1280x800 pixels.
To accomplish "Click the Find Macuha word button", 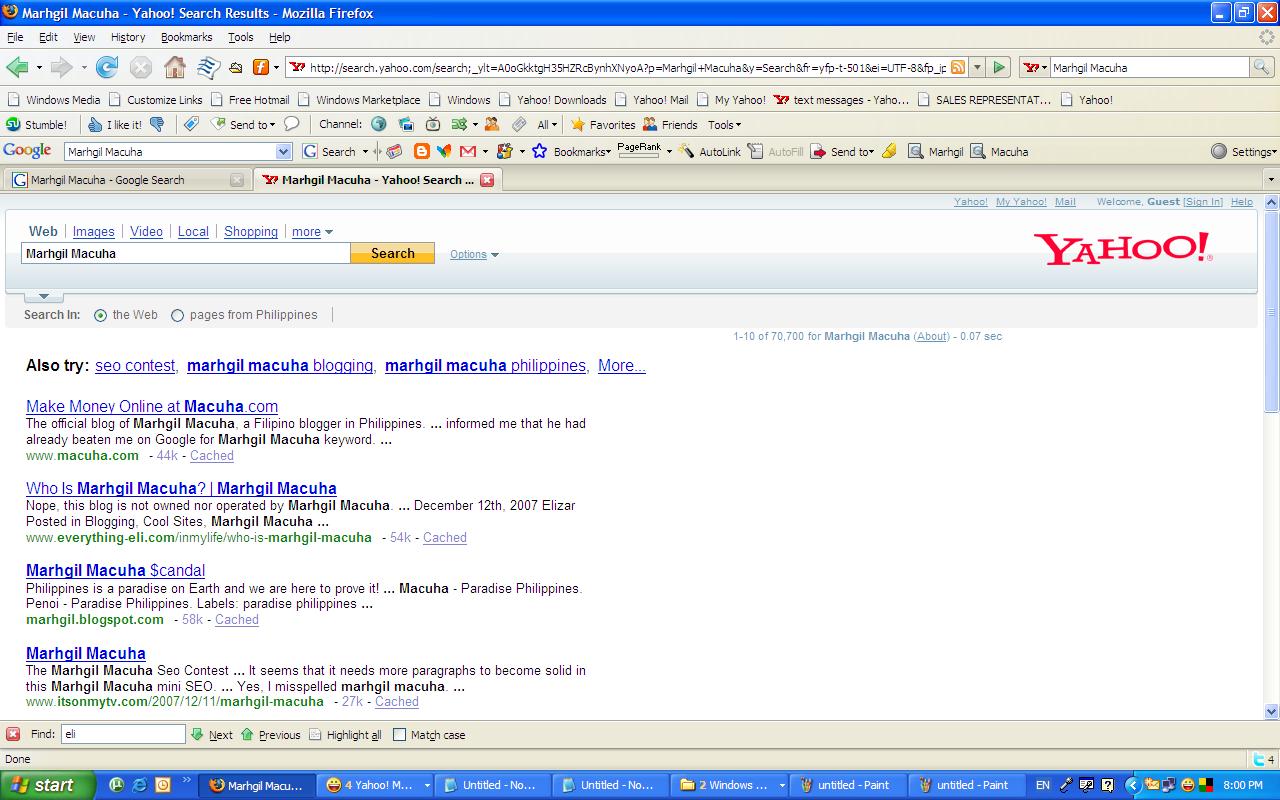I will (999, 152).
